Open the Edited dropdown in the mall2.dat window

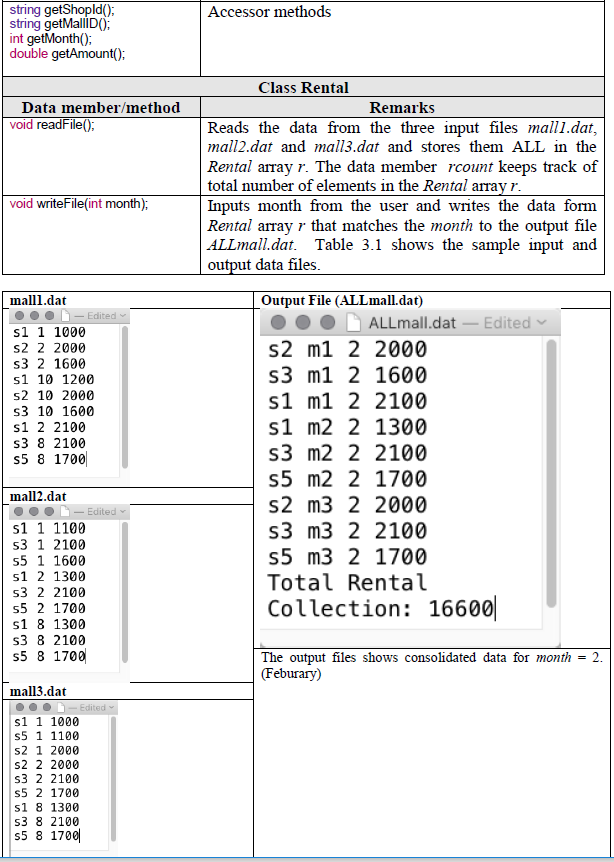(x=107, y=511)
